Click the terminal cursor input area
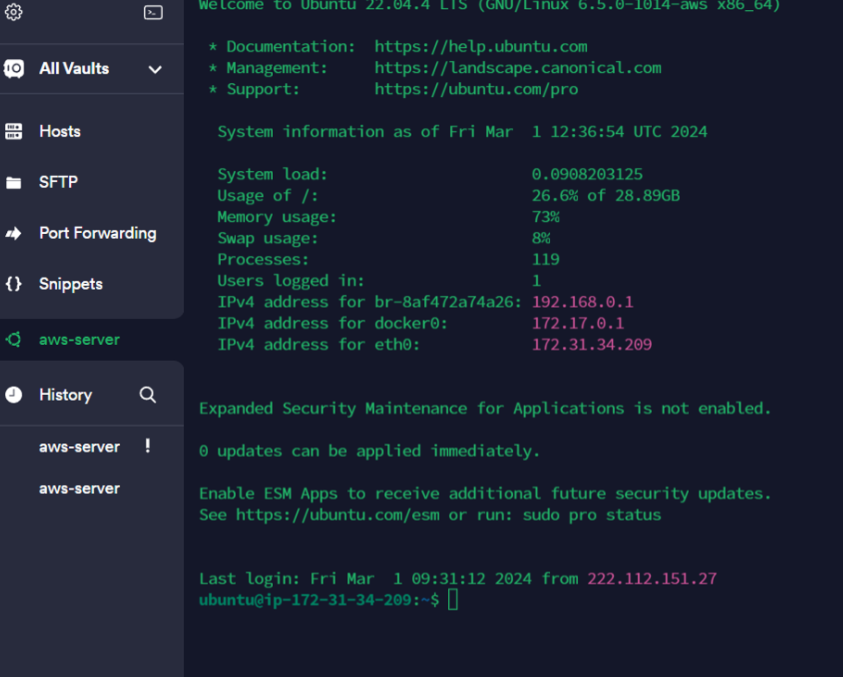The height and width of the screenshot is (677, 843). point(455,599)
